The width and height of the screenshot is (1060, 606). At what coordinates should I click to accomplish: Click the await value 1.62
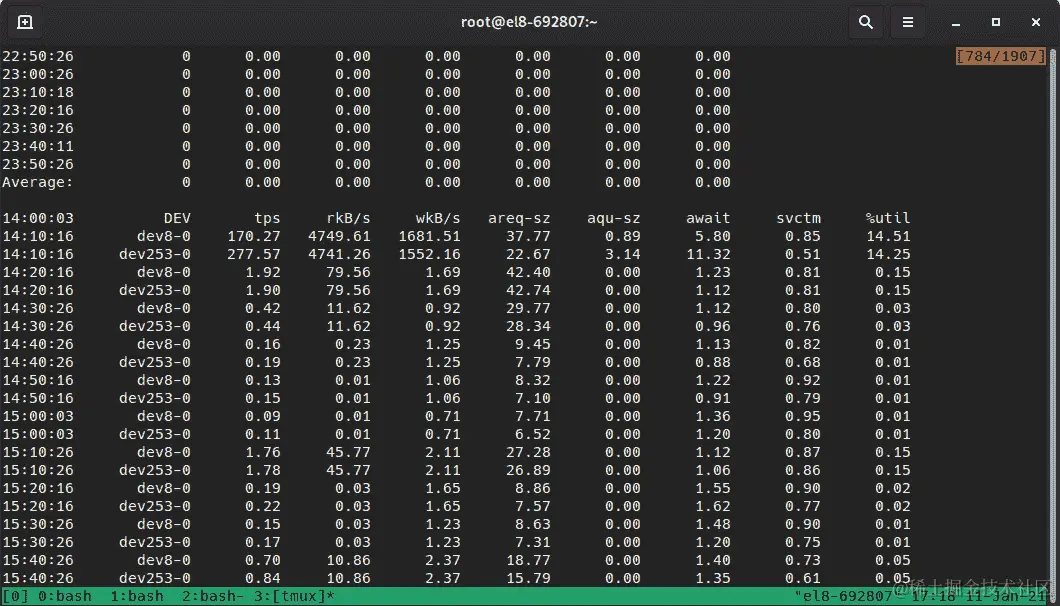click(713, 506)
